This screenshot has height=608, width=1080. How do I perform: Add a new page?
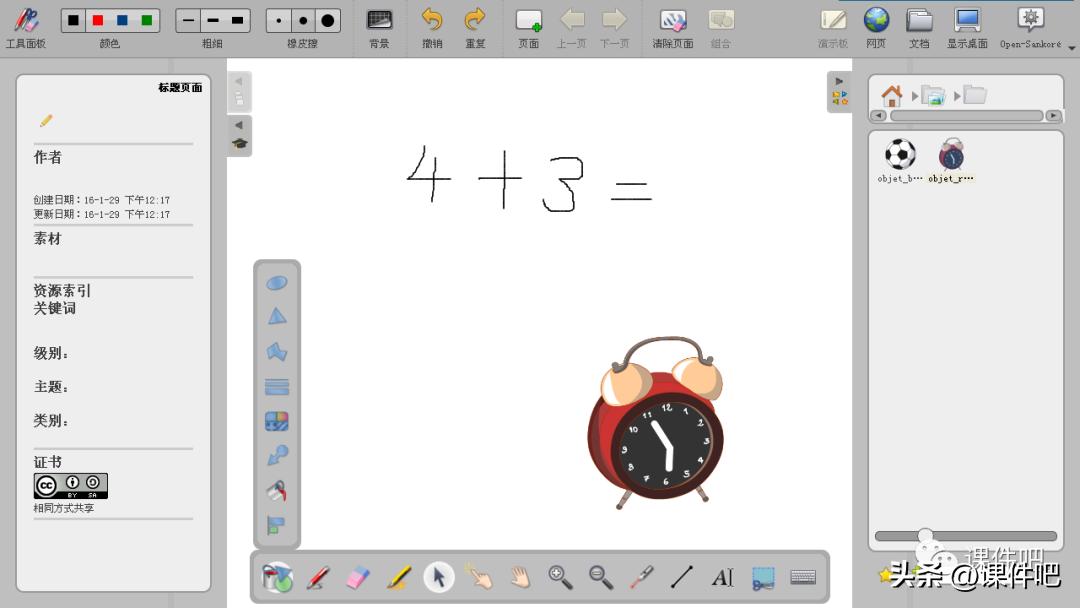pyautogui.click(x=528, y=20)
